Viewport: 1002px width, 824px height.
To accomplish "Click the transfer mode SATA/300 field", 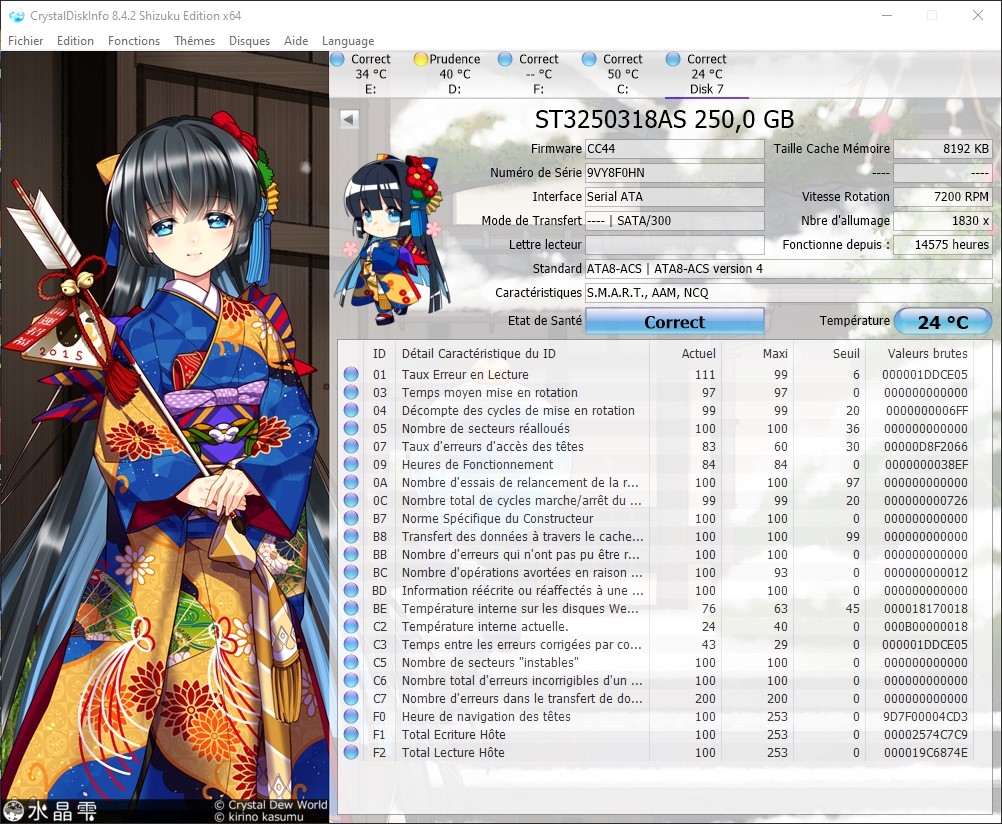I will [674, 221].
